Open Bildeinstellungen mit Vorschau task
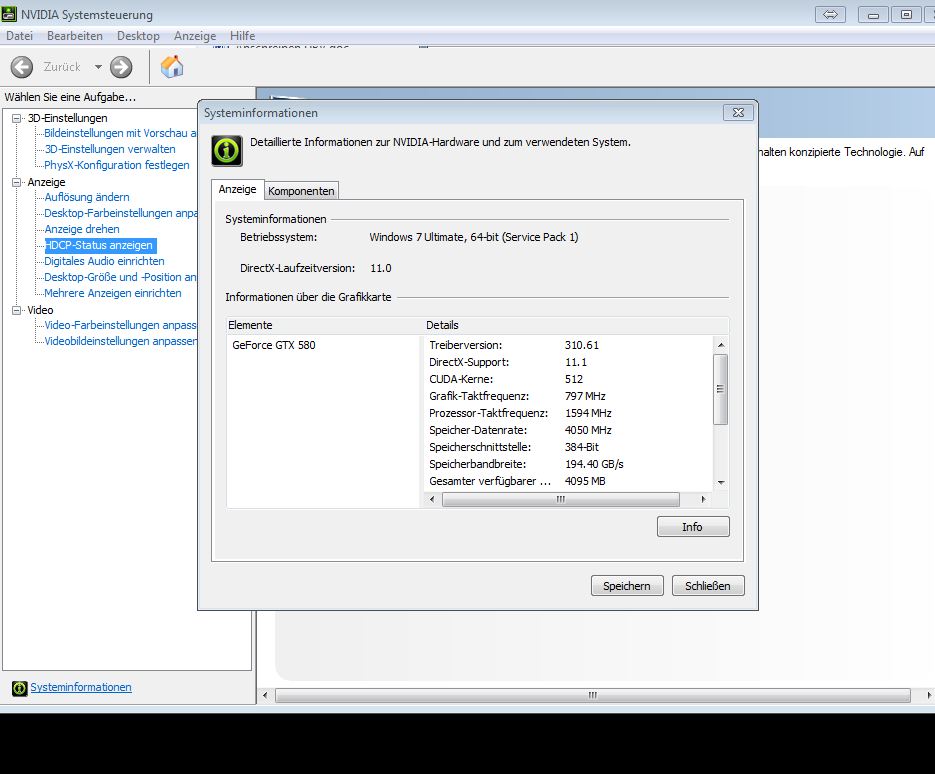The height and width of the screenshot is (774, 935). click(120, 133)
